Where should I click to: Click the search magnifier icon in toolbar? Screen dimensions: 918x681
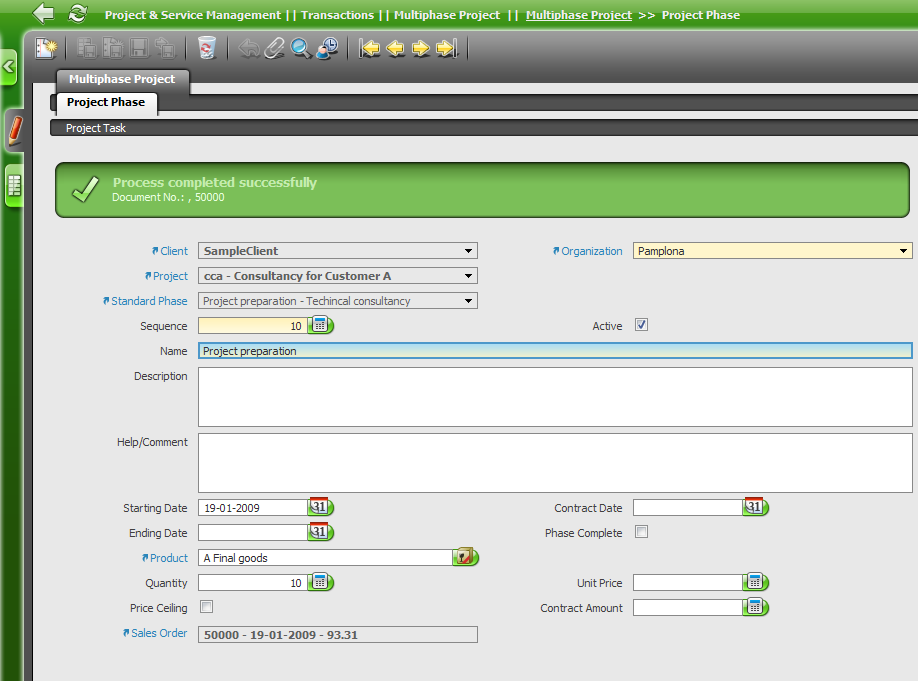point(301,48)
